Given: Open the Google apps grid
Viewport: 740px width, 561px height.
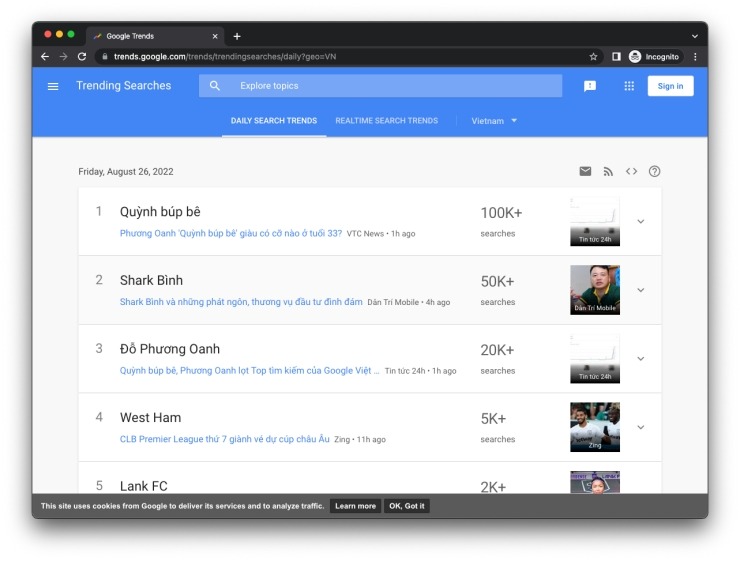Looking at the screenshot, I should tap(629, 86).
